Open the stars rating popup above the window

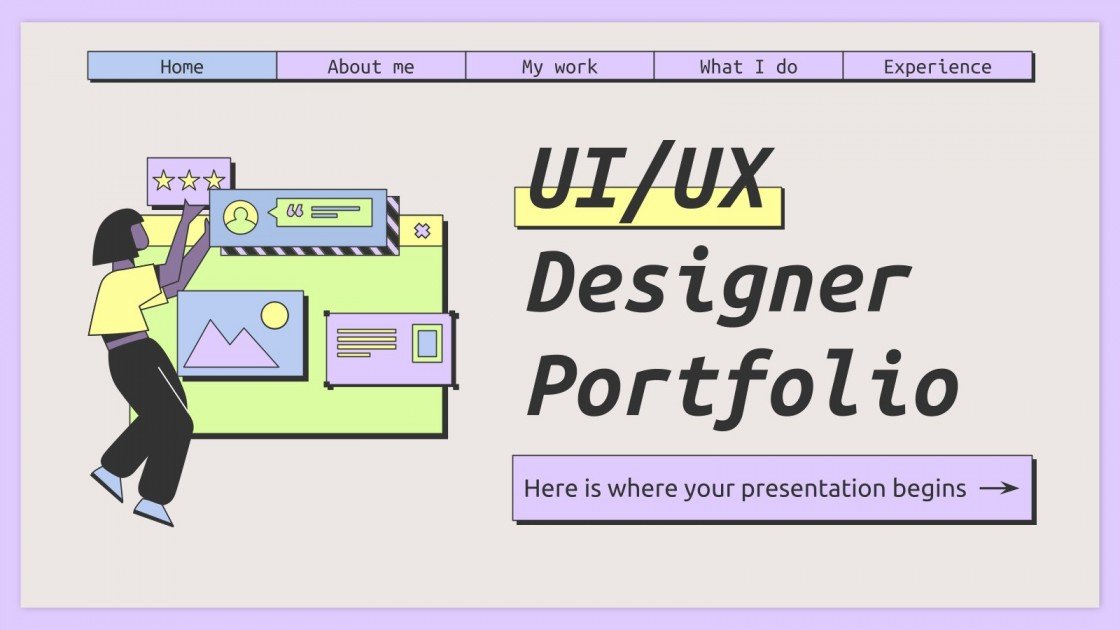click(x=188, y=181)
